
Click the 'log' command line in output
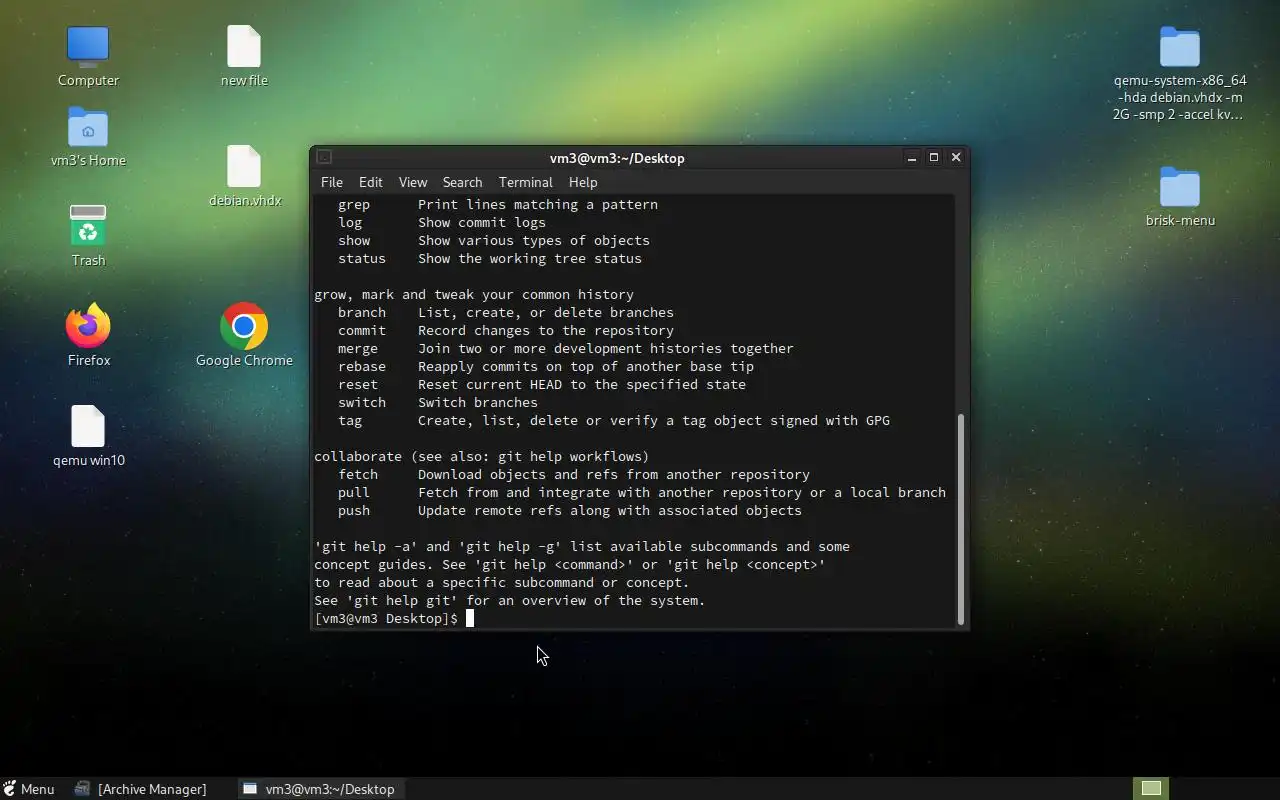(442, 223)
